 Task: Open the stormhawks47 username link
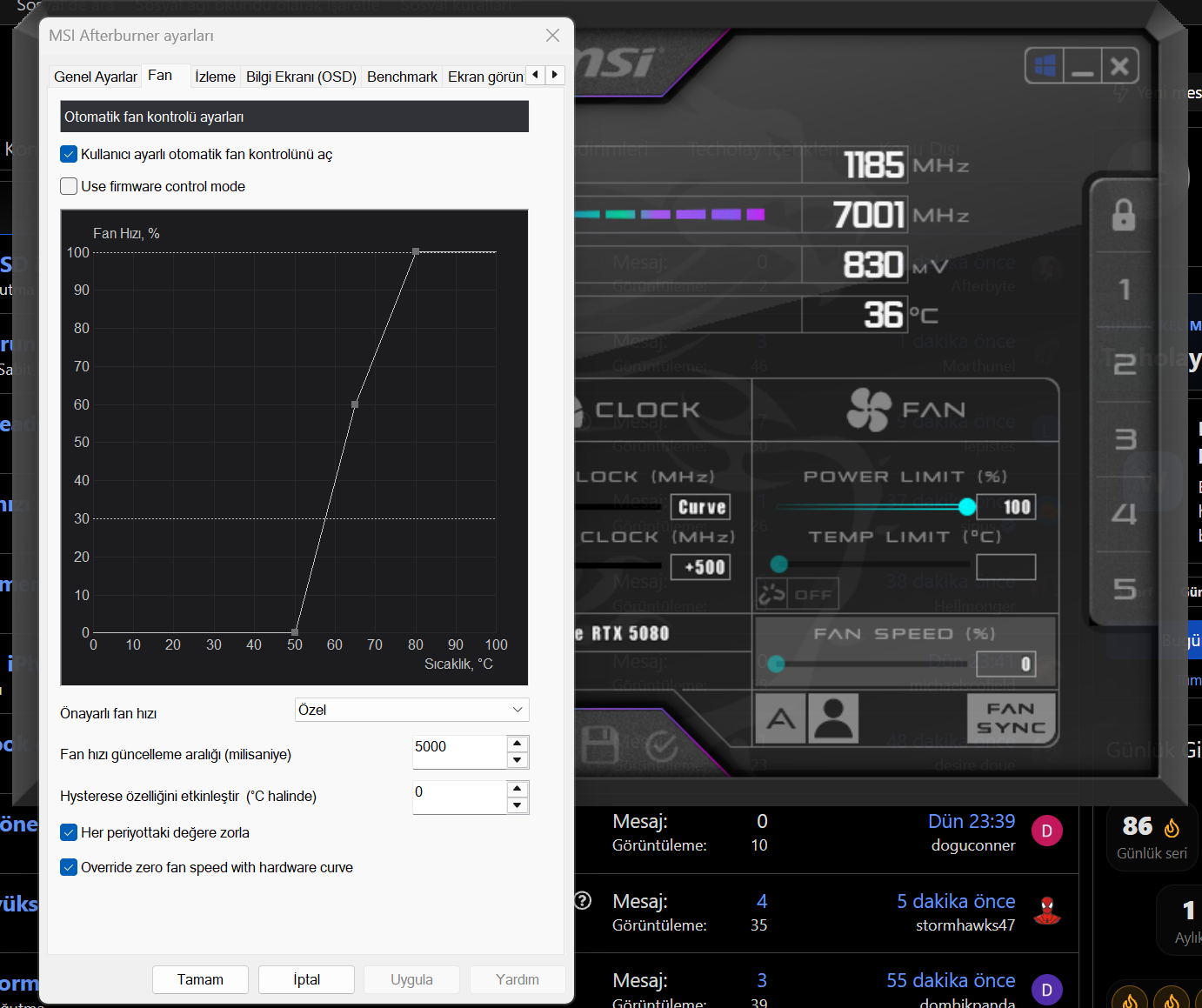point(965,925)
